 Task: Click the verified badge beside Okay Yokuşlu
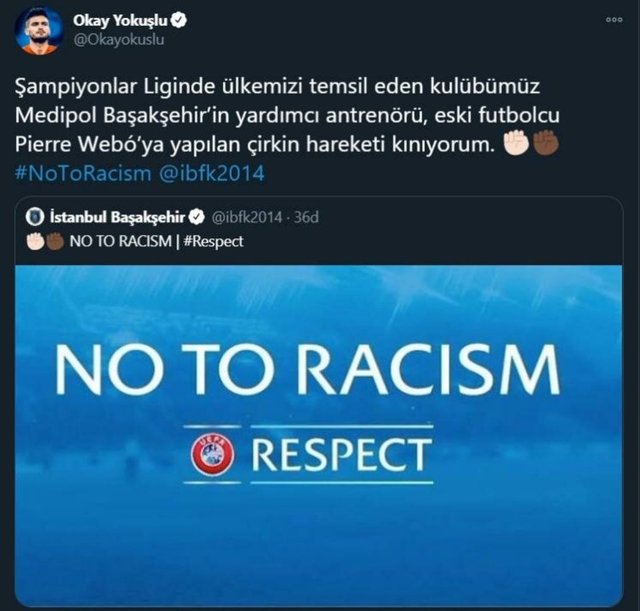[x=178, y=20]
